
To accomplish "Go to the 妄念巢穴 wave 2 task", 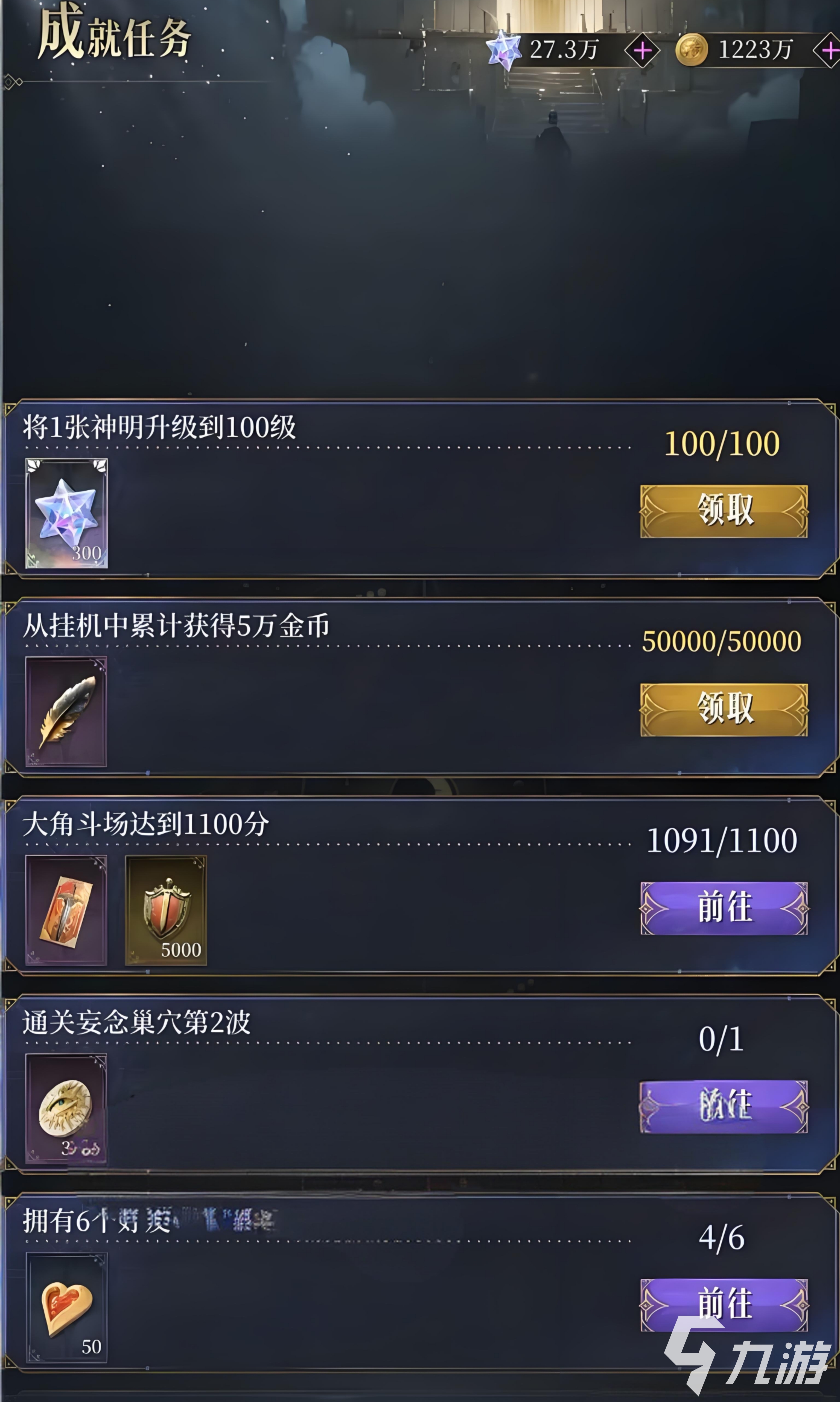I will point(724,1107).
